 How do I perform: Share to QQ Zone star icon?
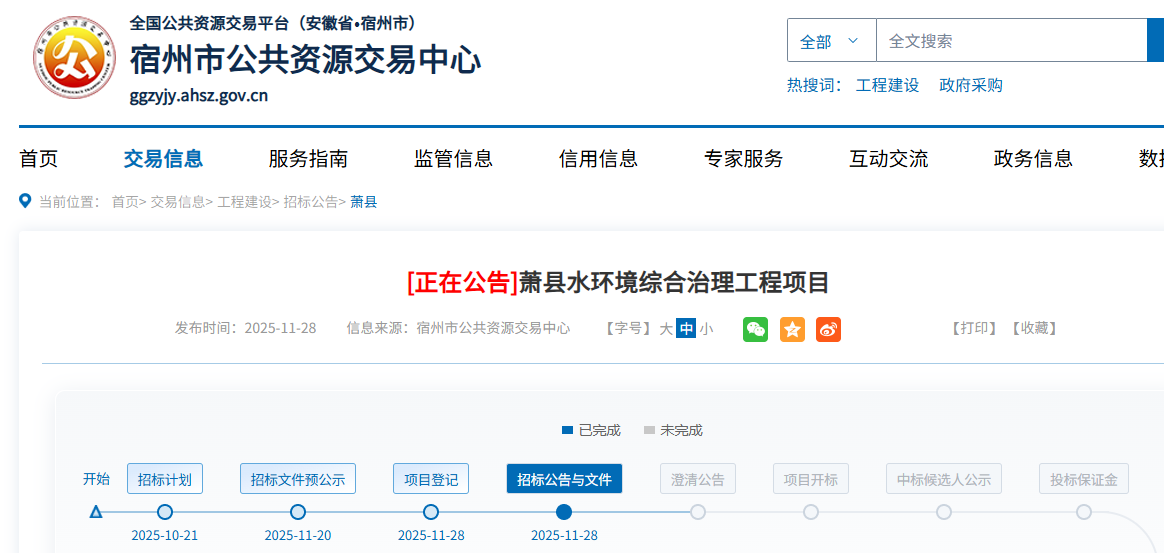coord(792,329)
